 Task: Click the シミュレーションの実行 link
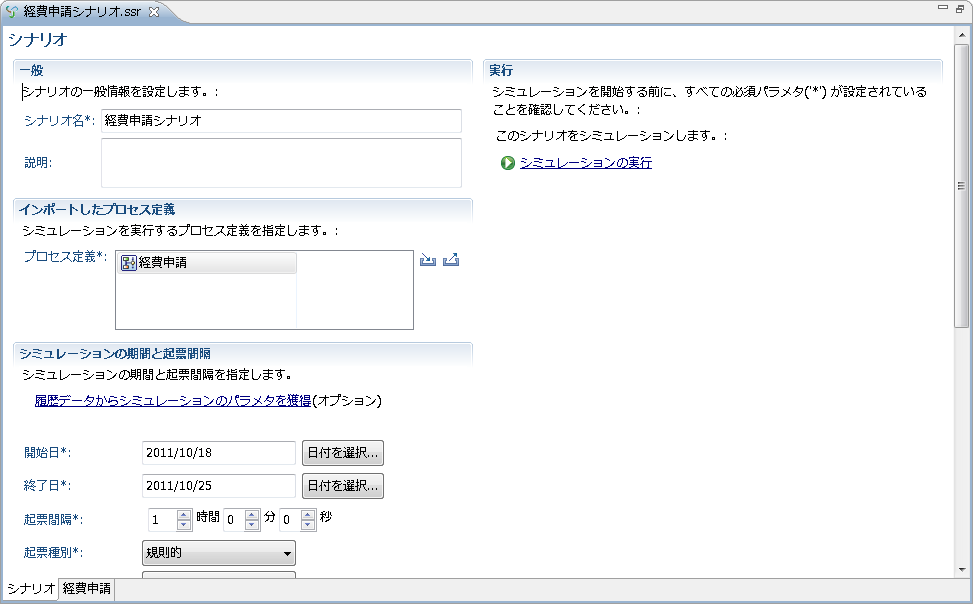(x=586, y=163)
